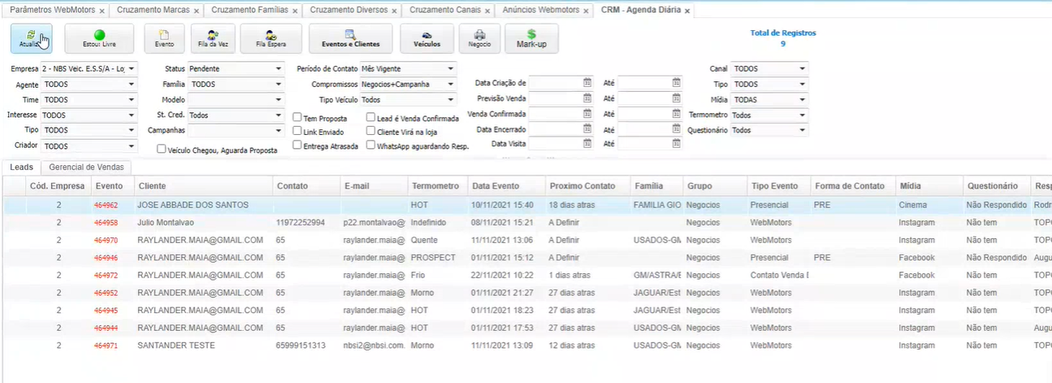Expand the Termometro dropdown
This screenshot has width=1052, height=383.
[770, 115]
